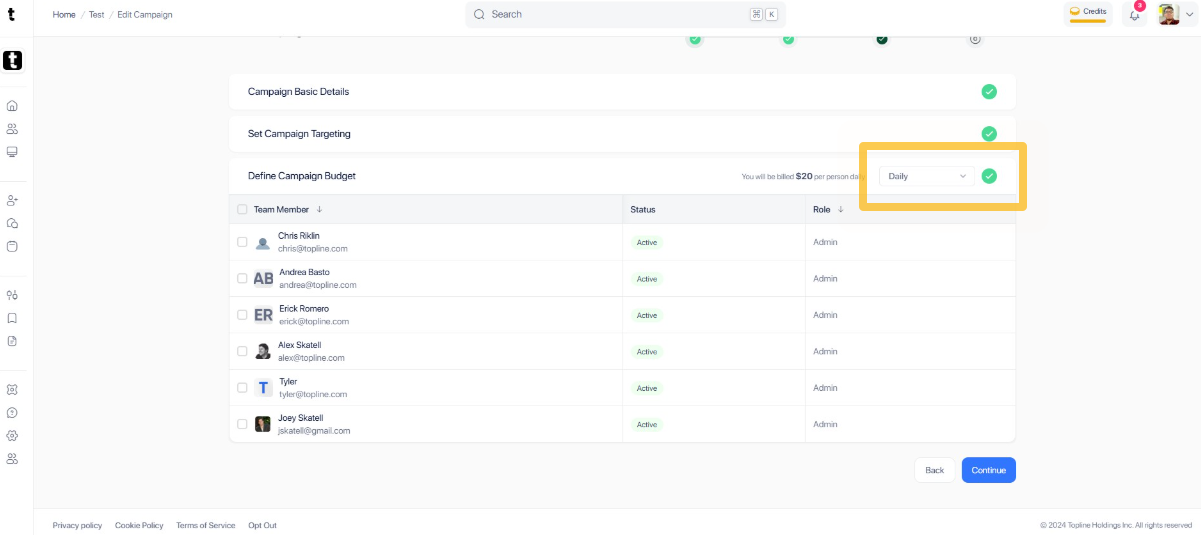Image resolution: width=1201 pixels, height=535 pixels.
Task: Click the Active badge in Joey Skatell's row
Action: 647,424
